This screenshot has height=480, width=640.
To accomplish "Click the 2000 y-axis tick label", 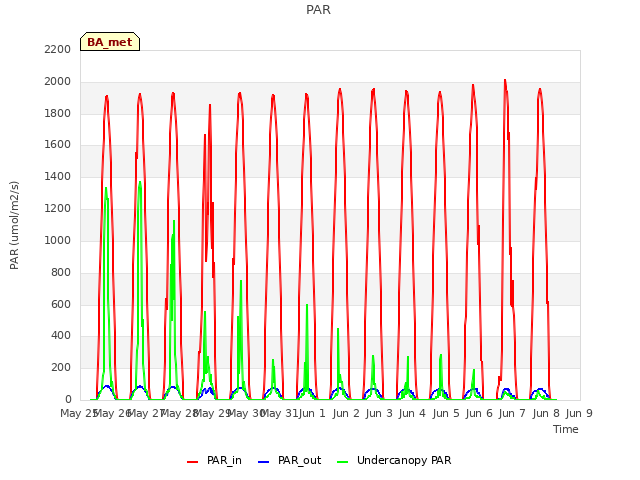I will click(58, 81).
